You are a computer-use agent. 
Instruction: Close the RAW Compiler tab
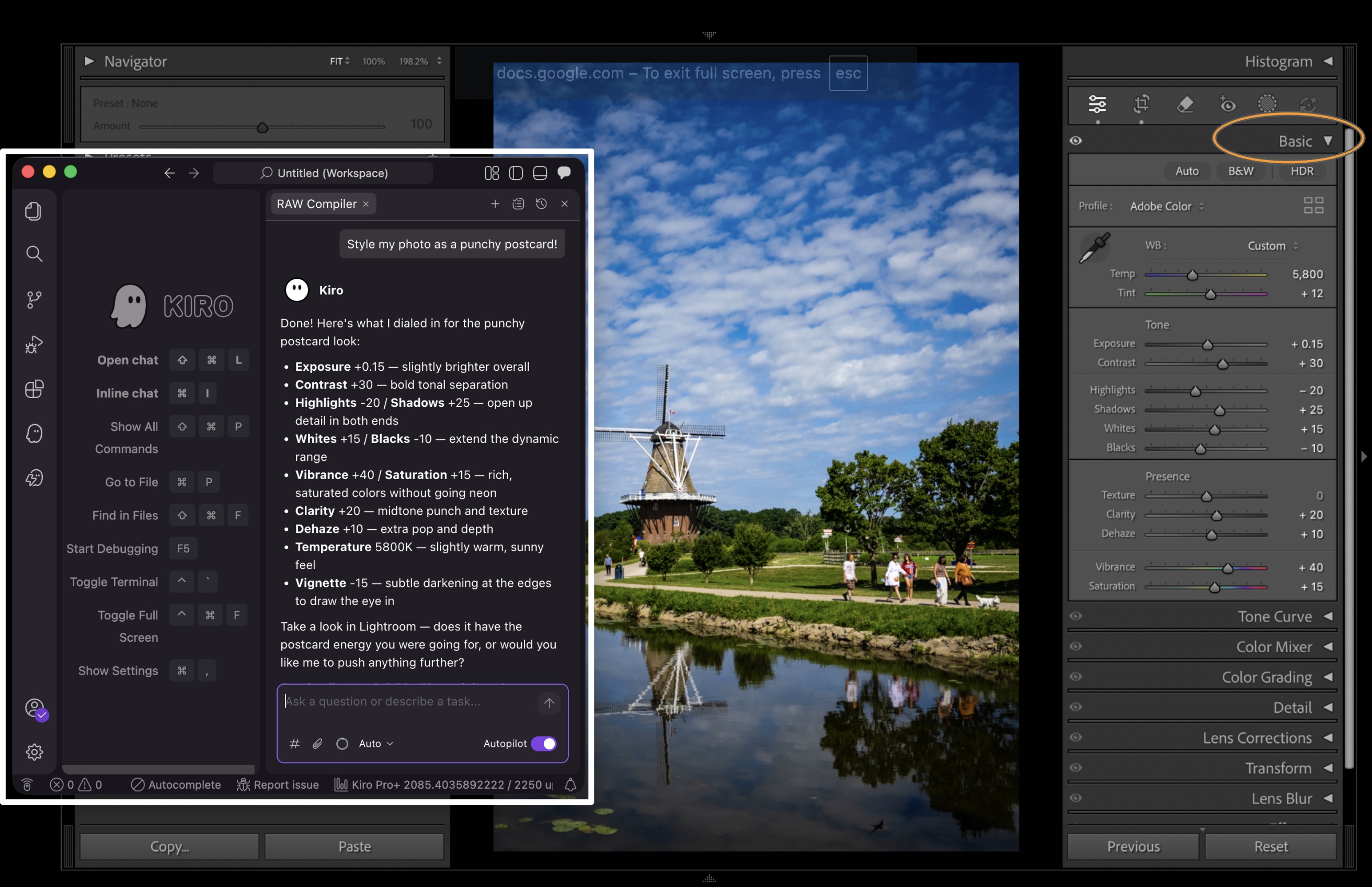tap(365, 204)
